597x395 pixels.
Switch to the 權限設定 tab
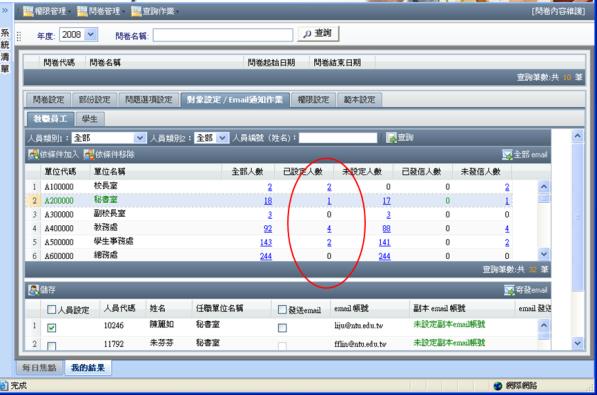313,100
